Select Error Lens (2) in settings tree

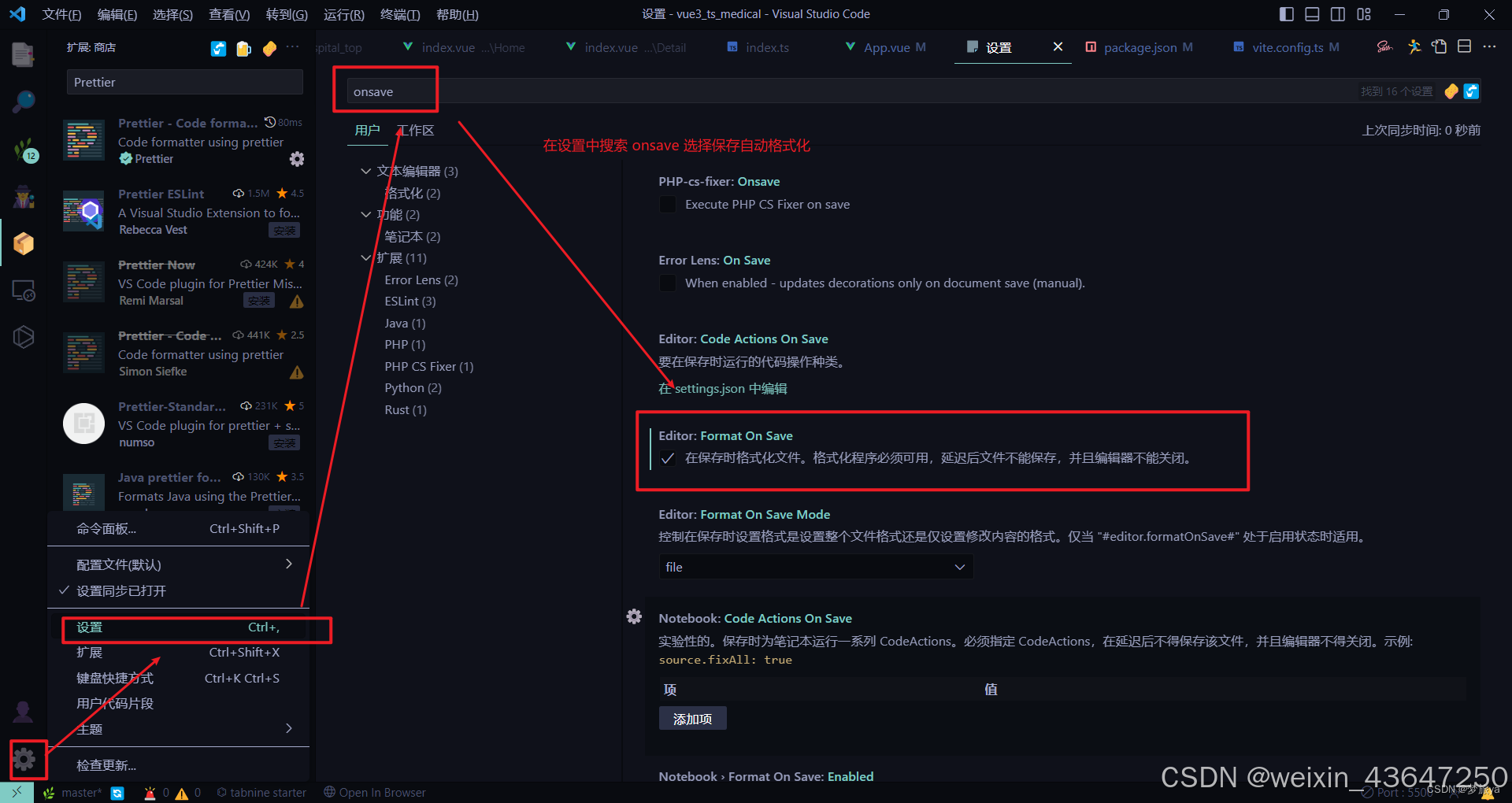(421, 280)
